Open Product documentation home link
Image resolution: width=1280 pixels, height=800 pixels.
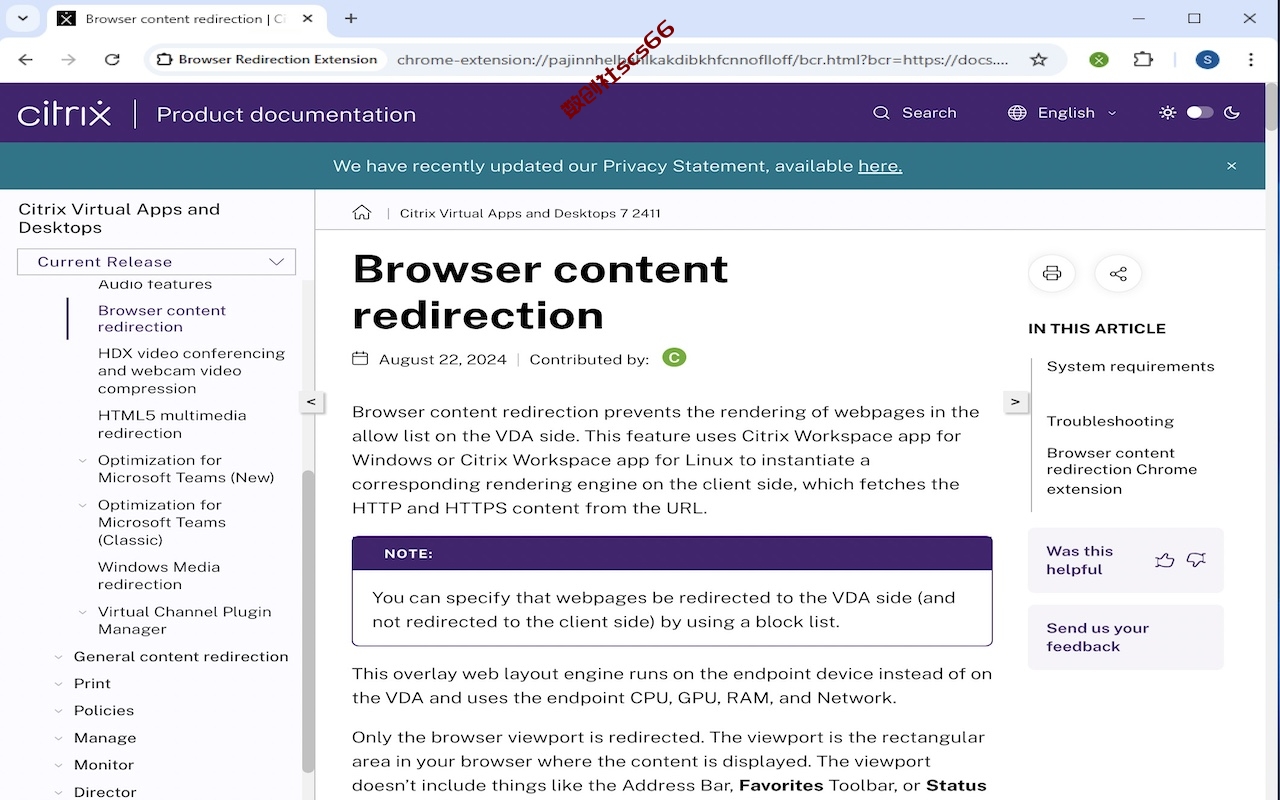pyautogui.click(x=286, y=114)
